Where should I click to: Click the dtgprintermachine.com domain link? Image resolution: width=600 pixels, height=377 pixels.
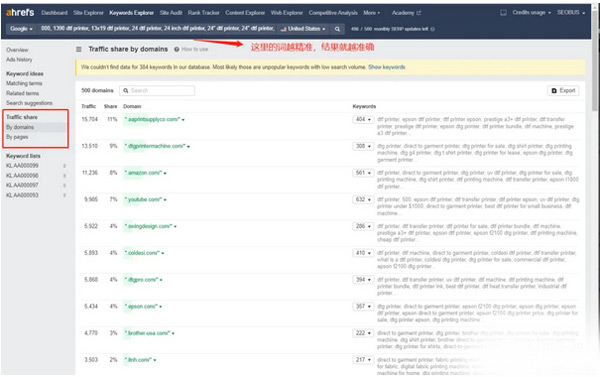coord(155,146)
